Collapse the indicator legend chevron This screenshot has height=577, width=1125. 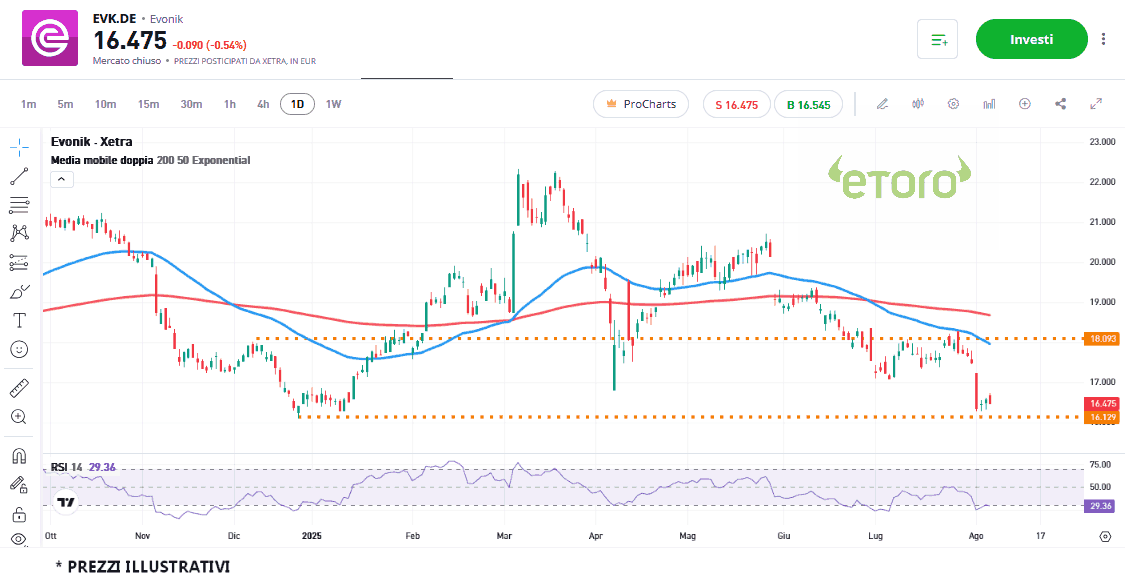click(x=61, y=179)
